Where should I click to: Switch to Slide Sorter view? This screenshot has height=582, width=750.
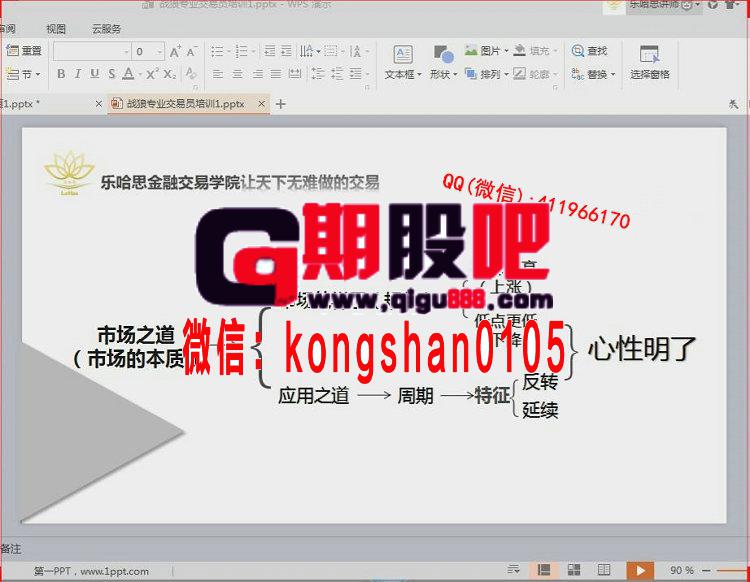(x=574, y=570)
